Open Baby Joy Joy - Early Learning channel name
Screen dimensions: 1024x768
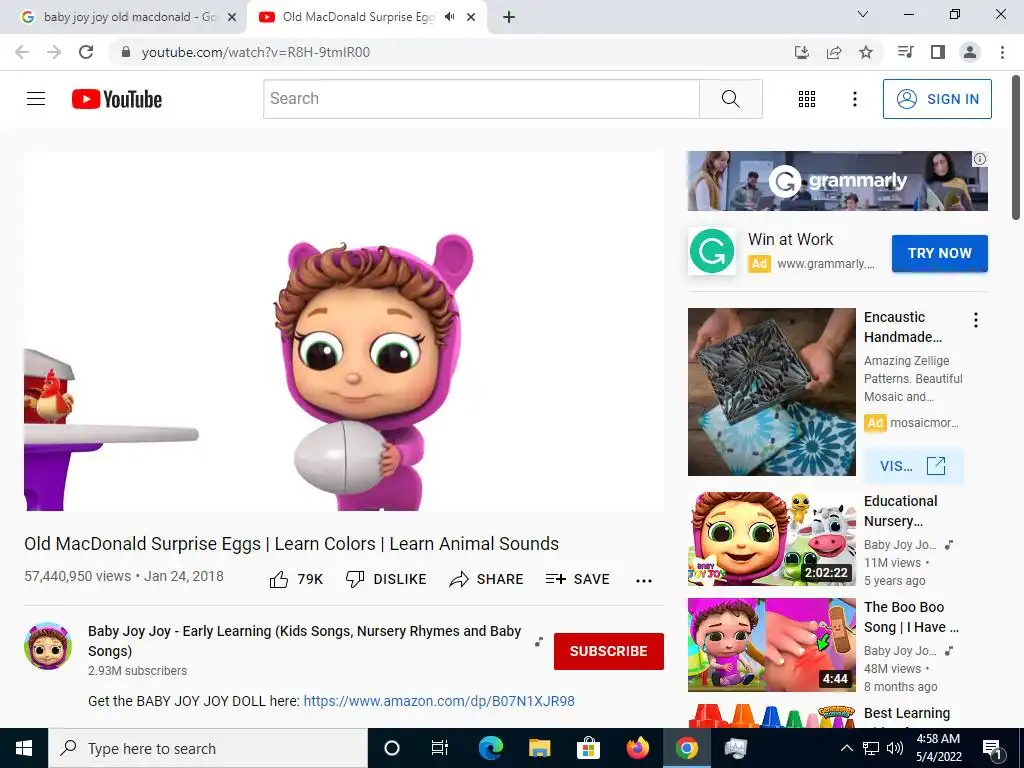304,641
